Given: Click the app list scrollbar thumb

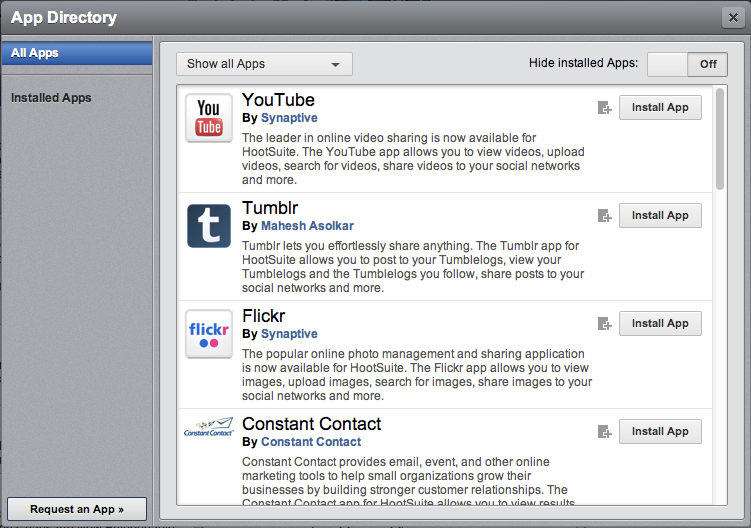Looking at the screenshot, I should point(719,139).
